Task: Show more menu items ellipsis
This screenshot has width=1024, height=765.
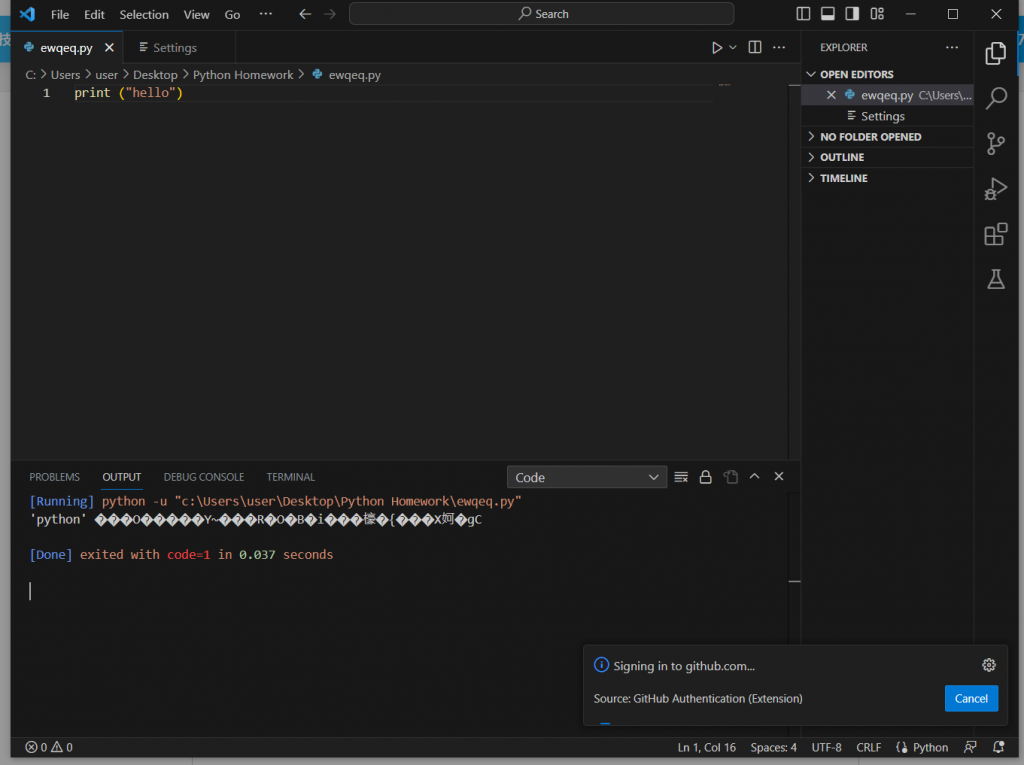Action: [x=265, y=14]
